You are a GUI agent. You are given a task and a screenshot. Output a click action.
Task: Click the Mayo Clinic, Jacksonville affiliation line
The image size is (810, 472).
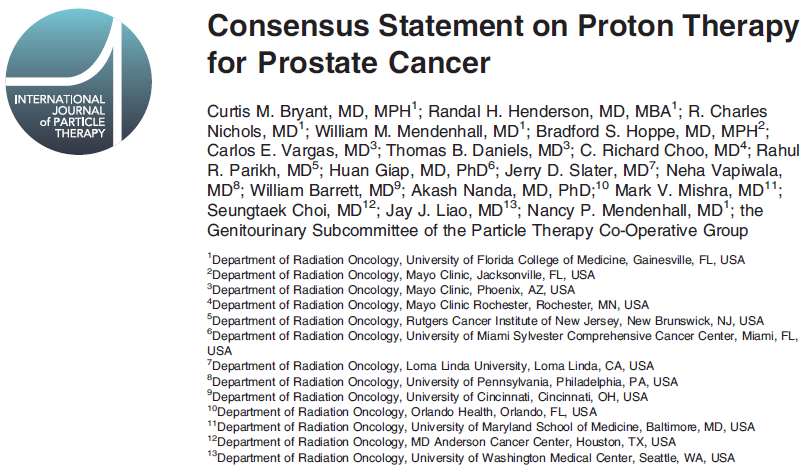(401, 275)
